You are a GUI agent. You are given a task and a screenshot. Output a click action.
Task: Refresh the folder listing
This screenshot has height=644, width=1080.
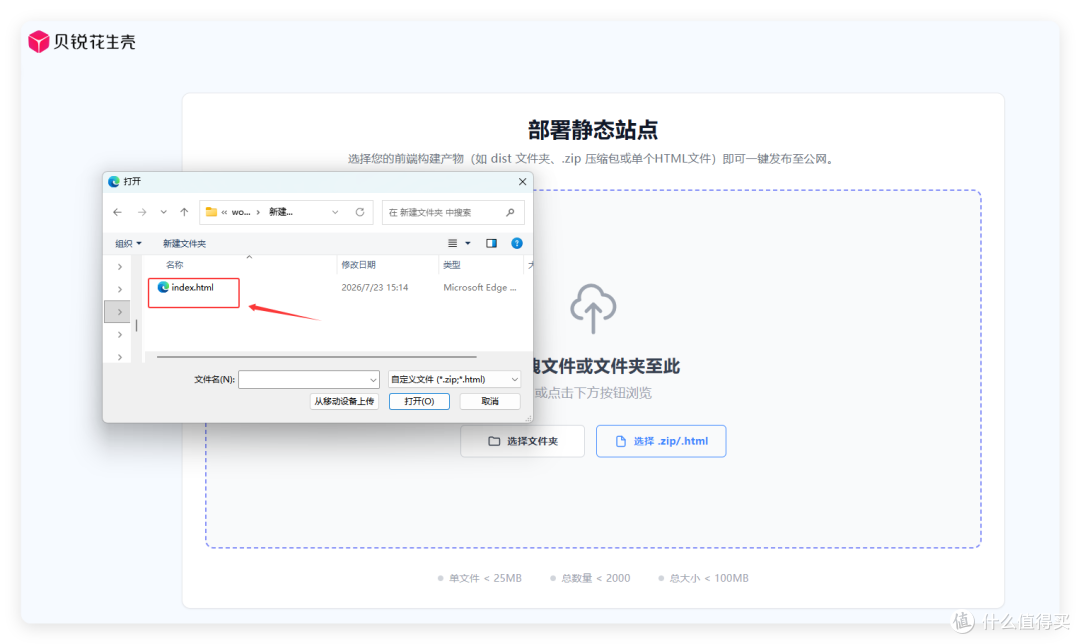pyautogui.click(x=360, y=212)
